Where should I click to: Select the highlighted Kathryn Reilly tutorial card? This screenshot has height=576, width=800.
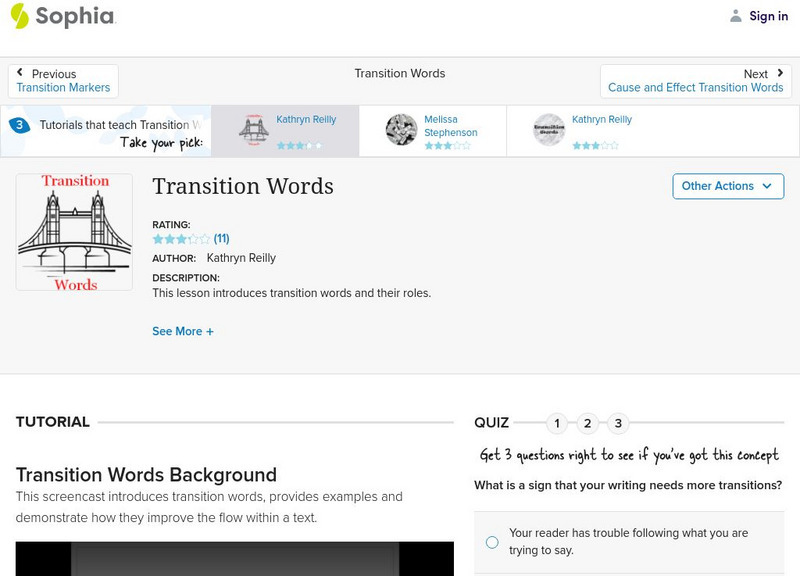click(x=290, y=130)
